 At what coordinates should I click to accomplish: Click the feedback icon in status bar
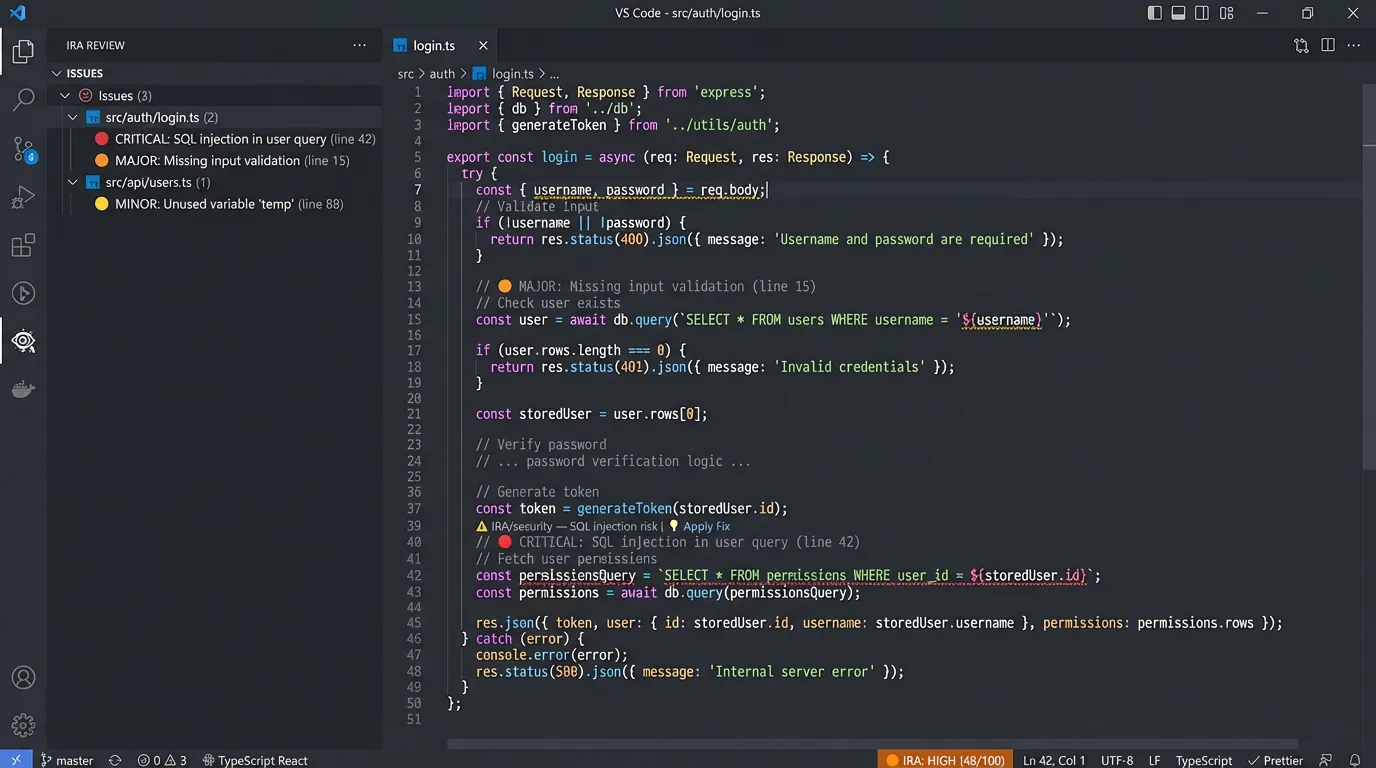(x=1326, y=760)
